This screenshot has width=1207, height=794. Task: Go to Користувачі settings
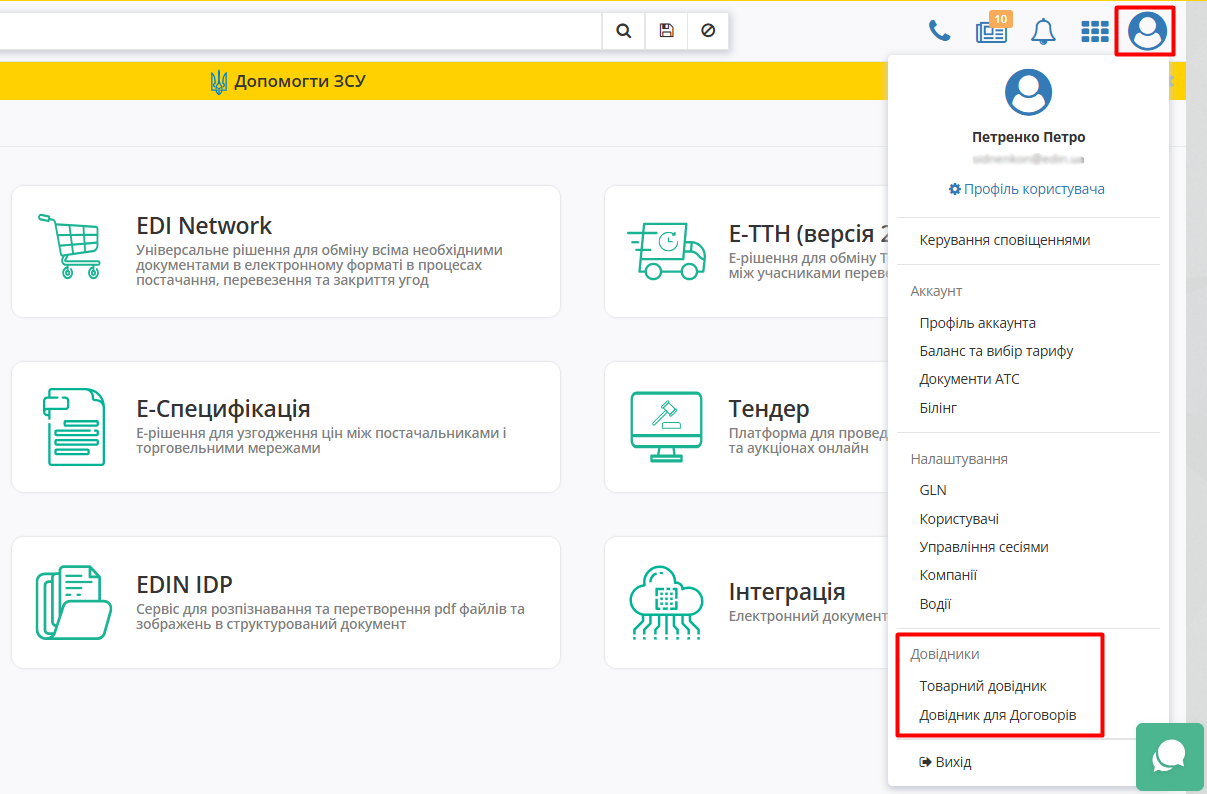point(959,519)
